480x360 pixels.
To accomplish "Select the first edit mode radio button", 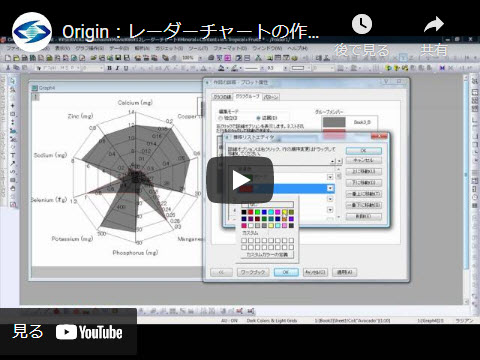I will click(x=220, y=118).
